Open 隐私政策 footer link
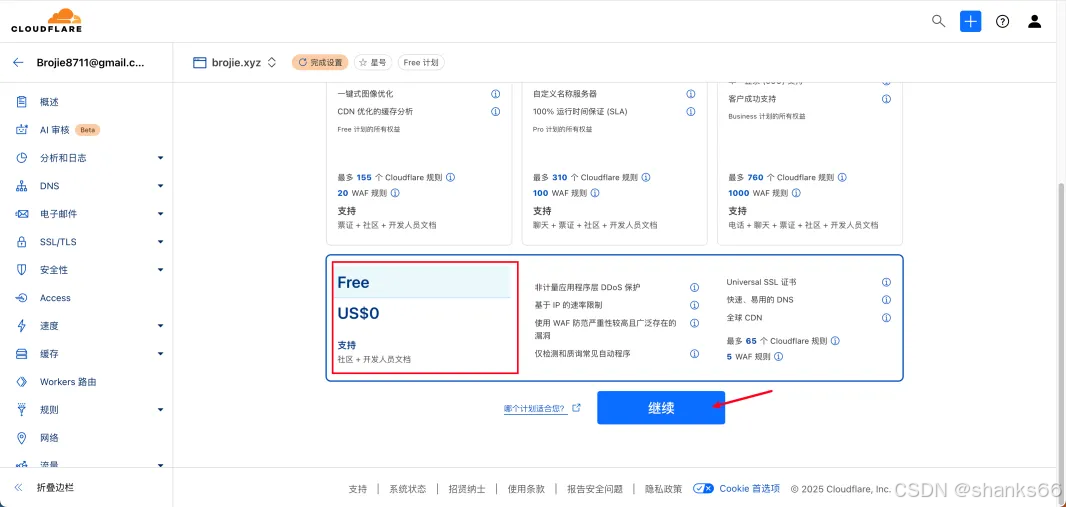Screen dimensions: 1066x507 click(x=664, y=489)
